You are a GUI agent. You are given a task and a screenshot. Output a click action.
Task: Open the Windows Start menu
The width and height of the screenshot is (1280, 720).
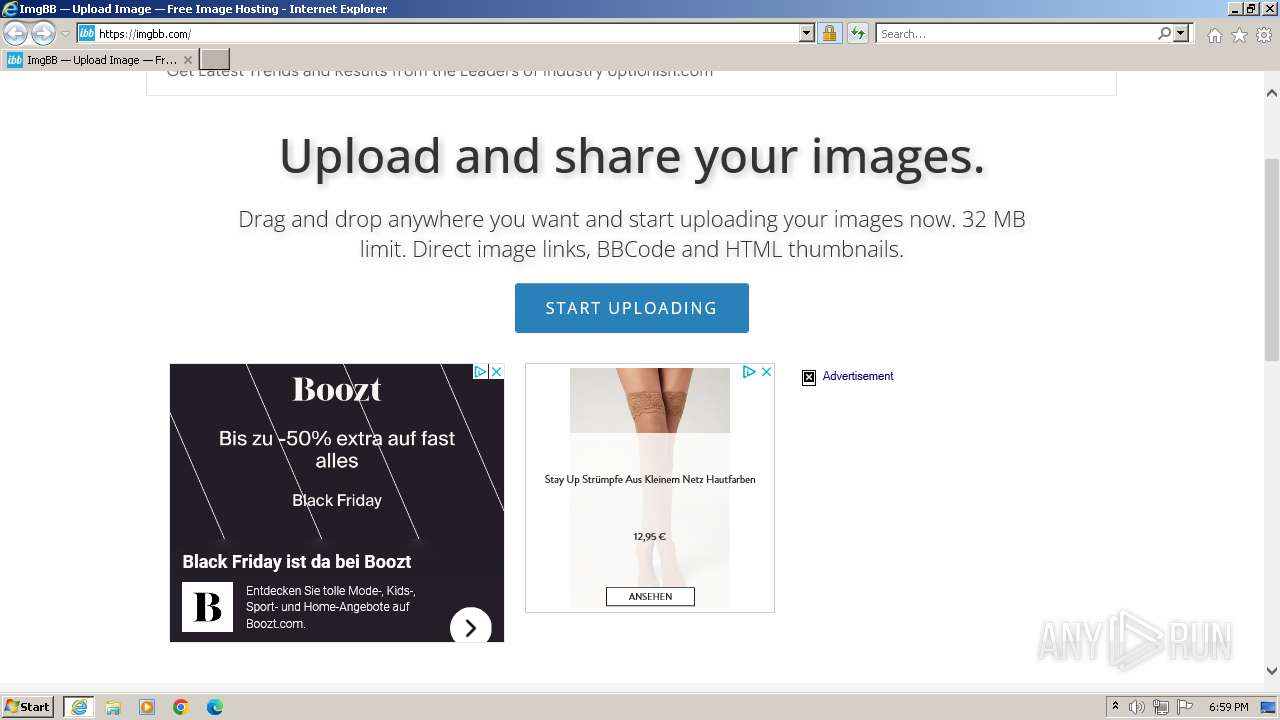tap(27, 707)
